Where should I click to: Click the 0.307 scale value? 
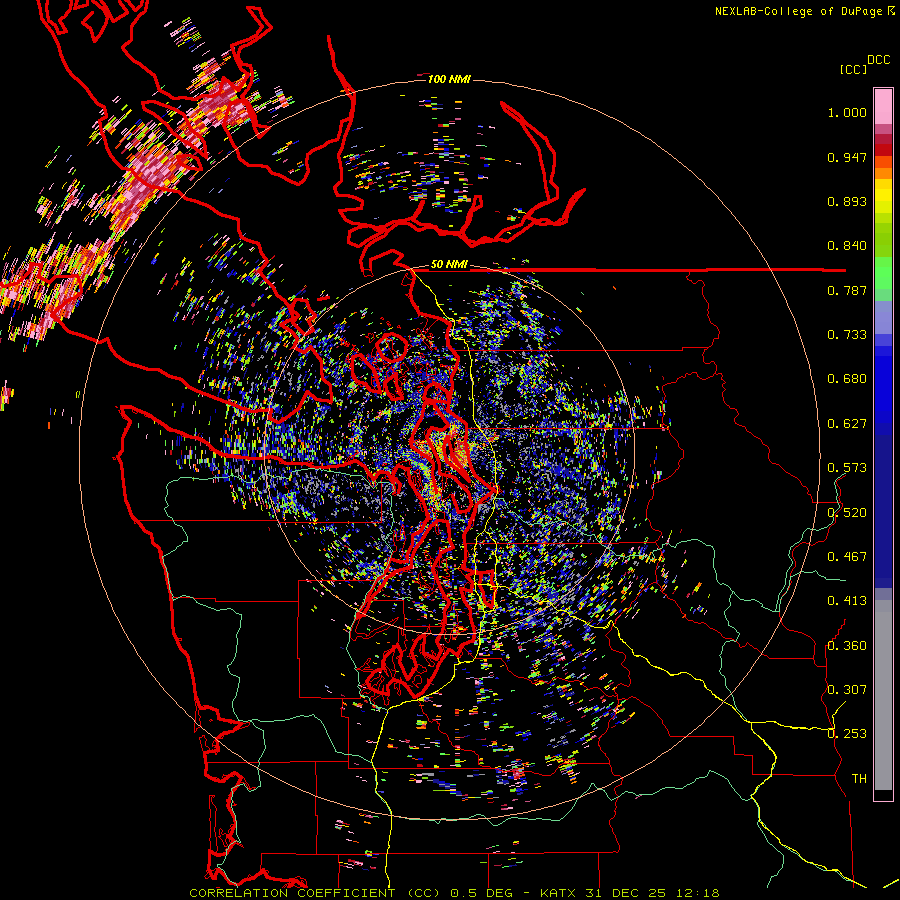[x=847, y=690]
